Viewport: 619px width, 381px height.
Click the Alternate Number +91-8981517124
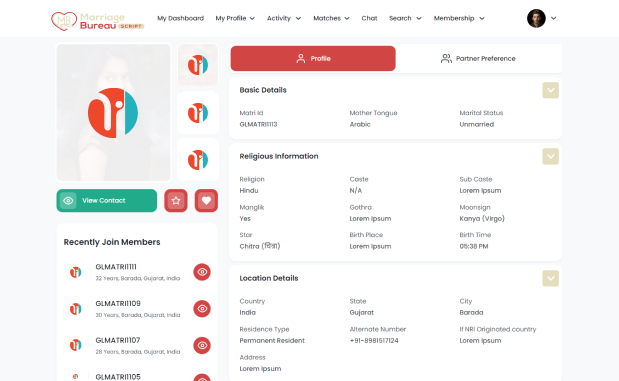pos(374,341)
